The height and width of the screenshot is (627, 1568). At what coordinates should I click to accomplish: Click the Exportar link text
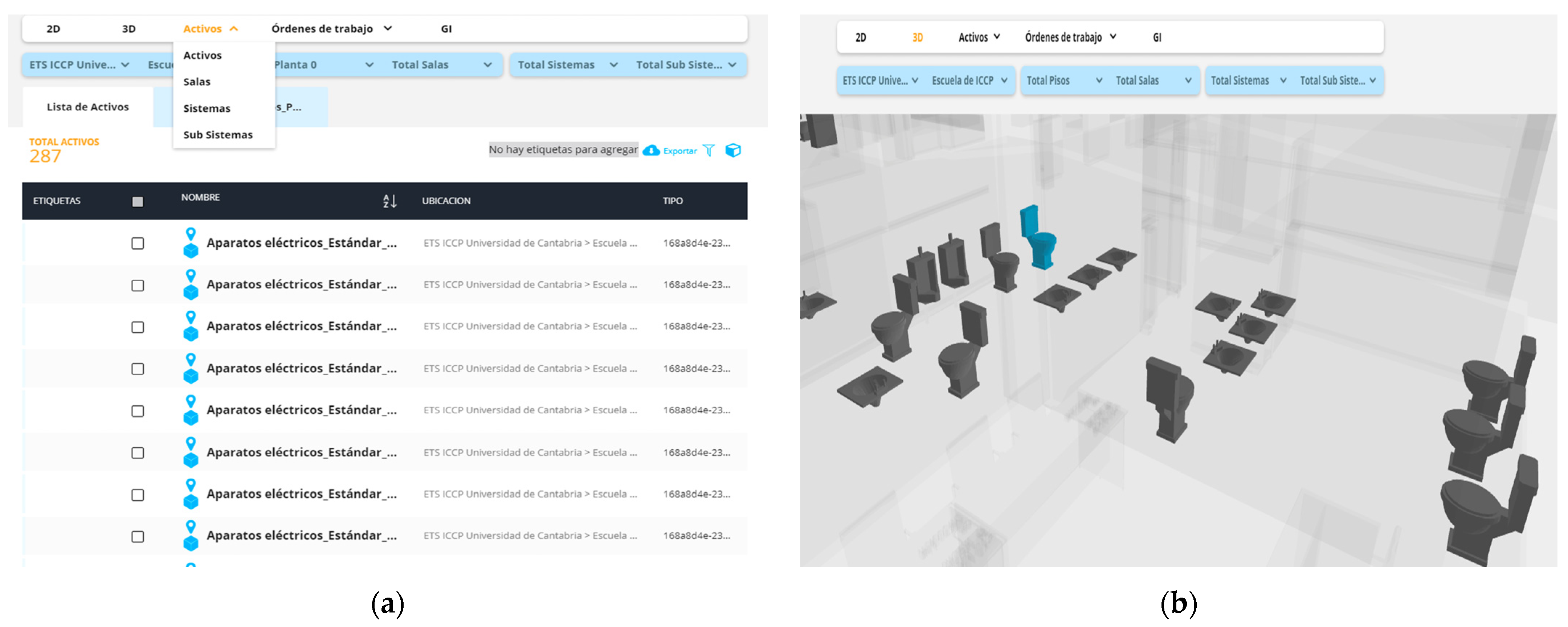click(680, 151)
